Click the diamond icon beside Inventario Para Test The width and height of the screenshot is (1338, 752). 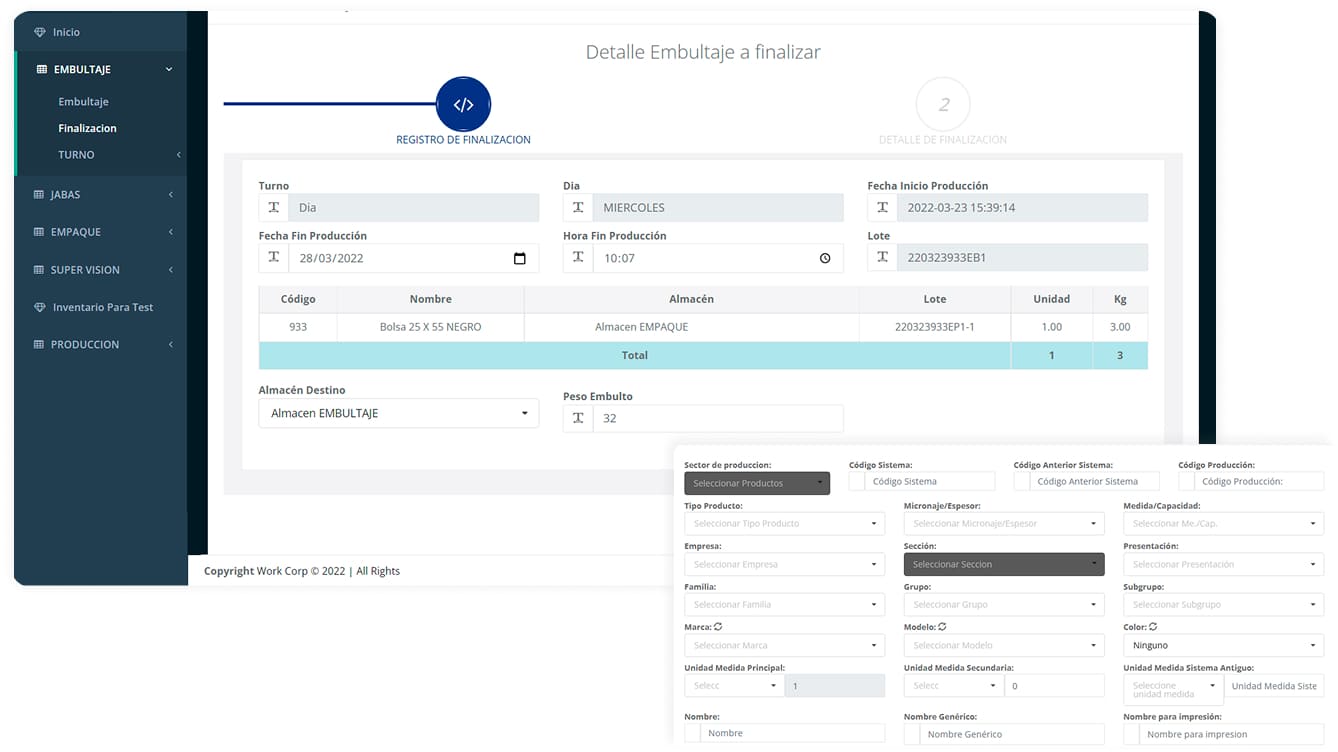(x=40, y=308)
